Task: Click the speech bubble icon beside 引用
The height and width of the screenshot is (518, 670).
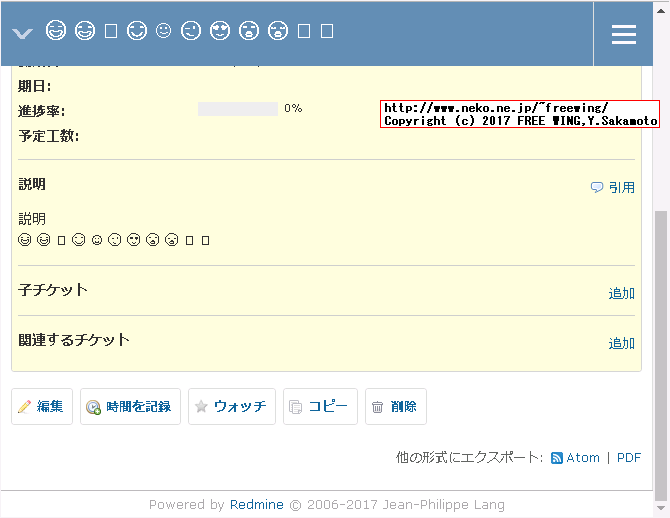Action: 597,187
